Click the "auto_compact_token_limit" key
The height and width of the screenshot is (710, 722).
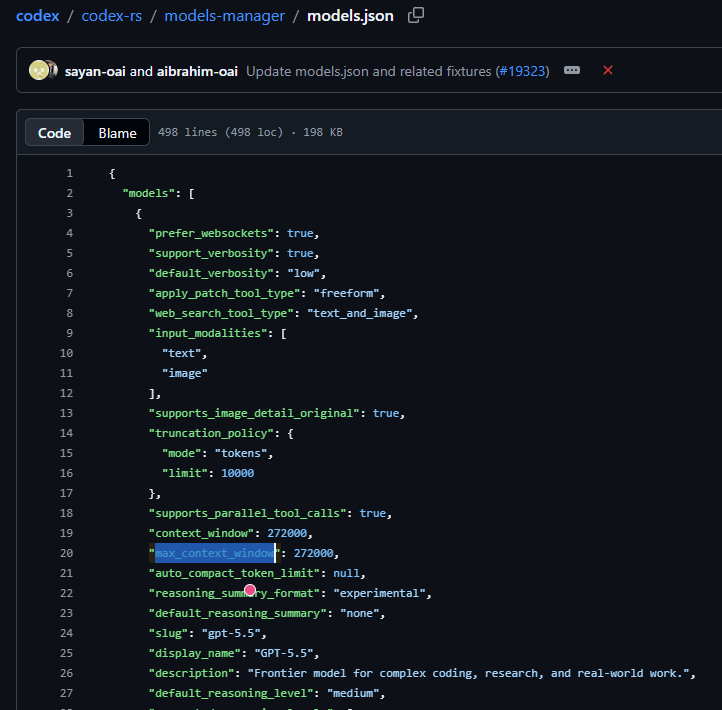click(x=234, y=573)
